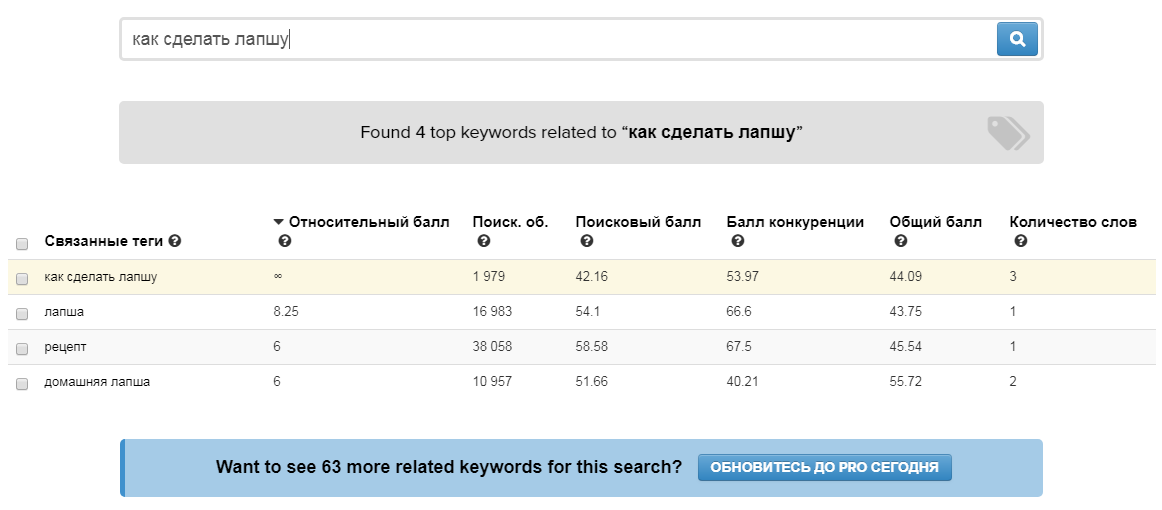Toggle sort arrow beside Относительный балл
This screenshot has height=510, width=1162.
pos(279,222)
